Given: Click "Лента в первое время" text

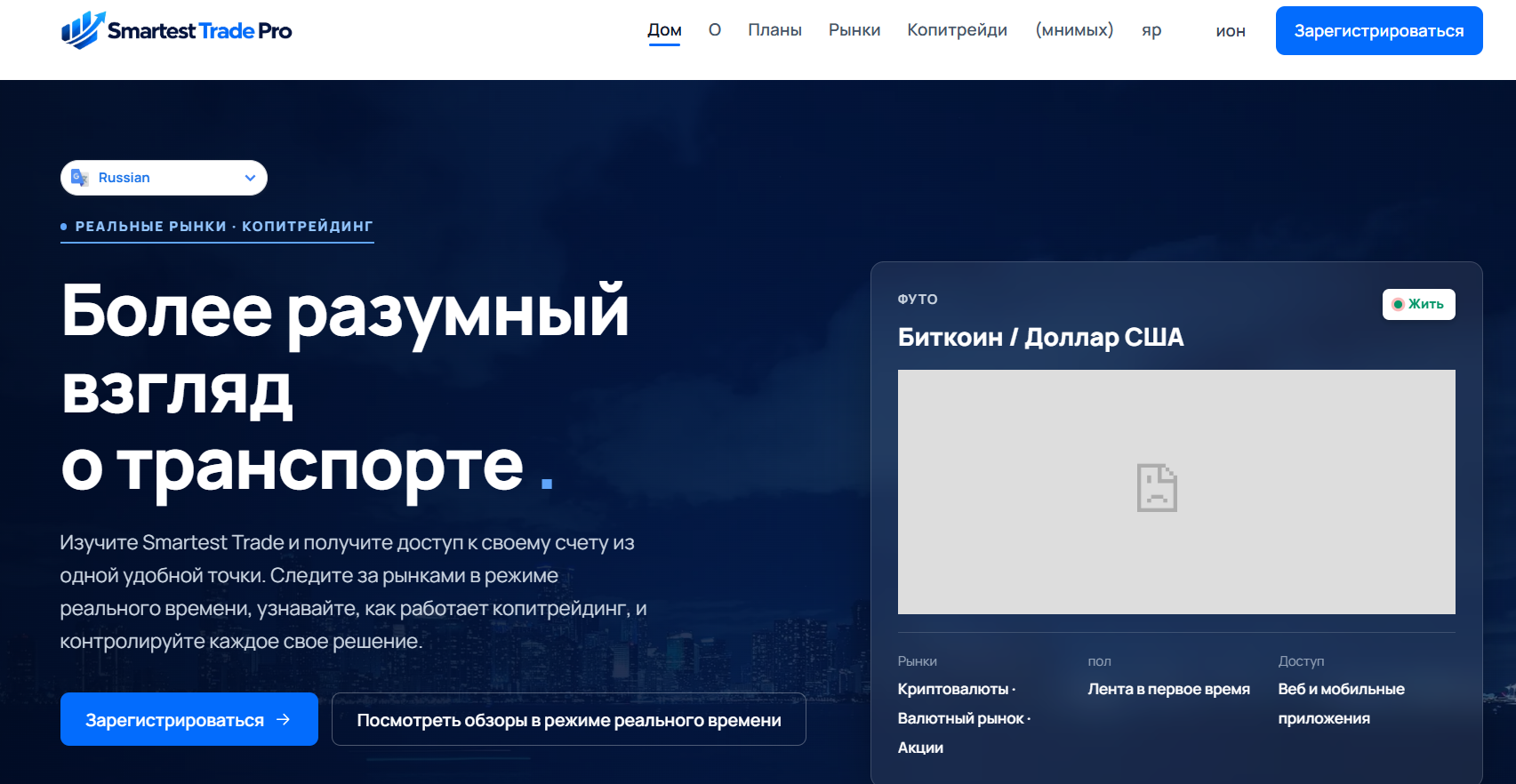Looking at the screenshot, I should pos(1168,689).
